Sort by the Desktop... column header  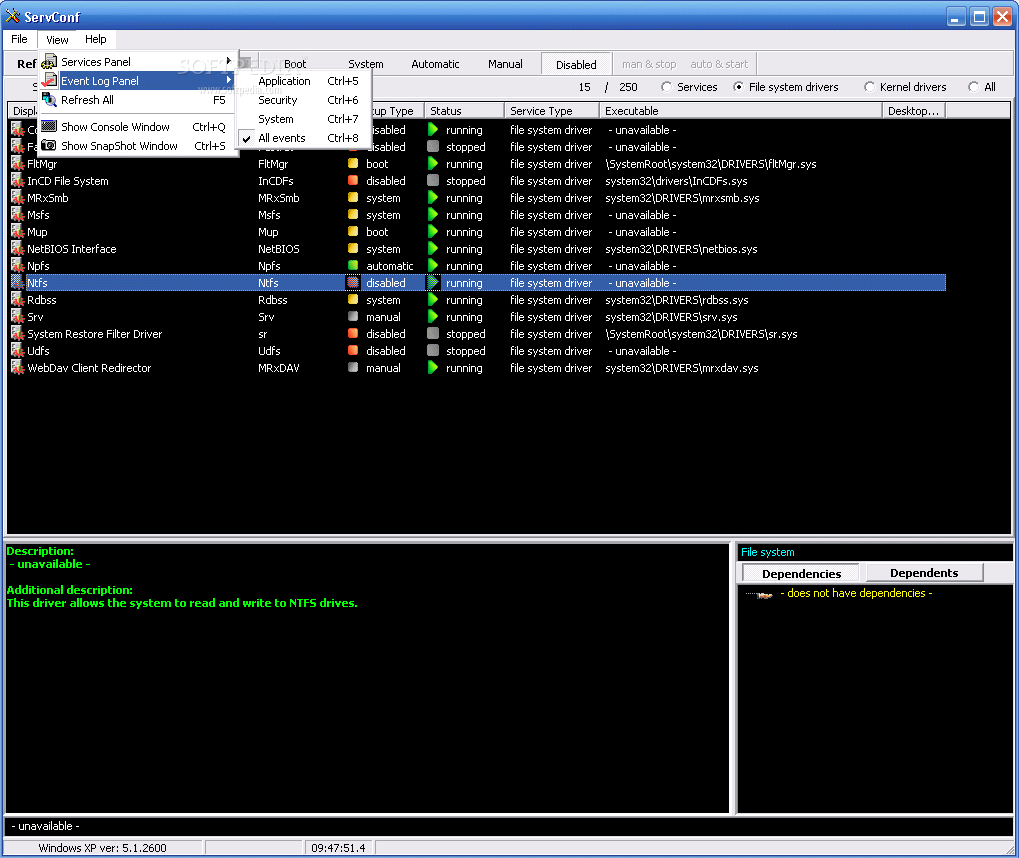click(914, 110)
